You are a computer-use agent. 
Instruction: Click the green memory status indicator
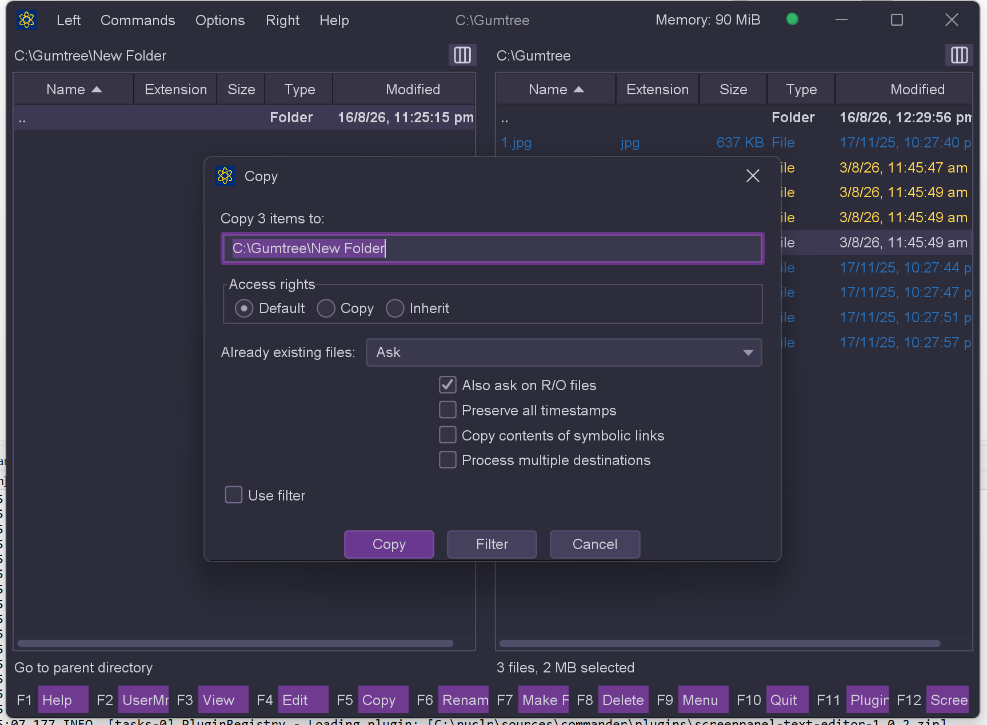[x=792, y=20]
